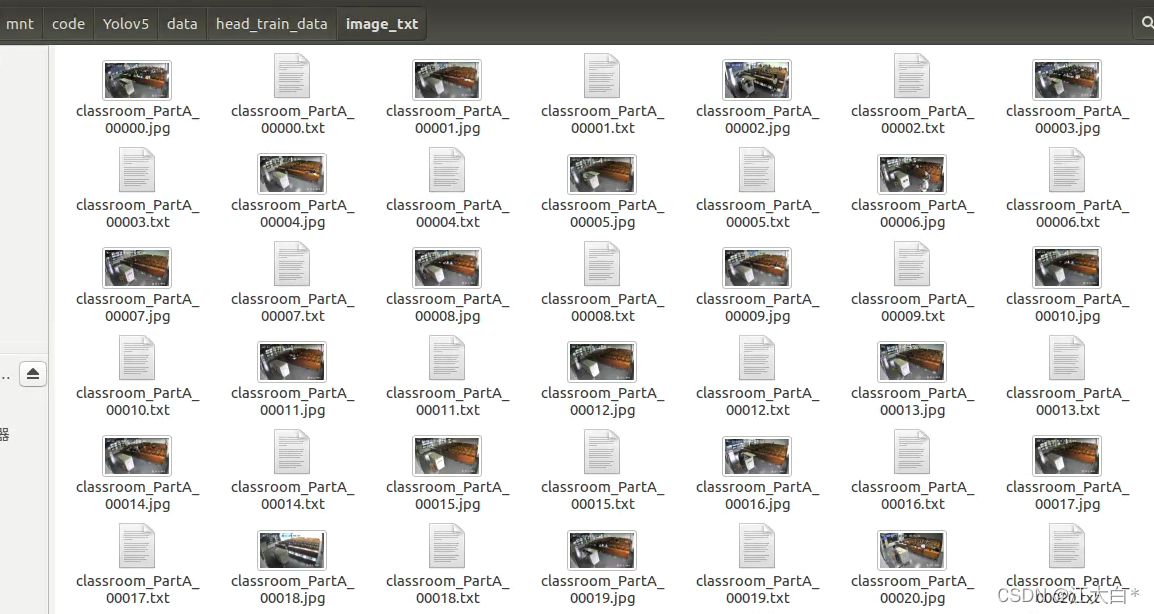
Task: Click the file name label classroom_PartA_00005.txt
Action: point(757,214)
